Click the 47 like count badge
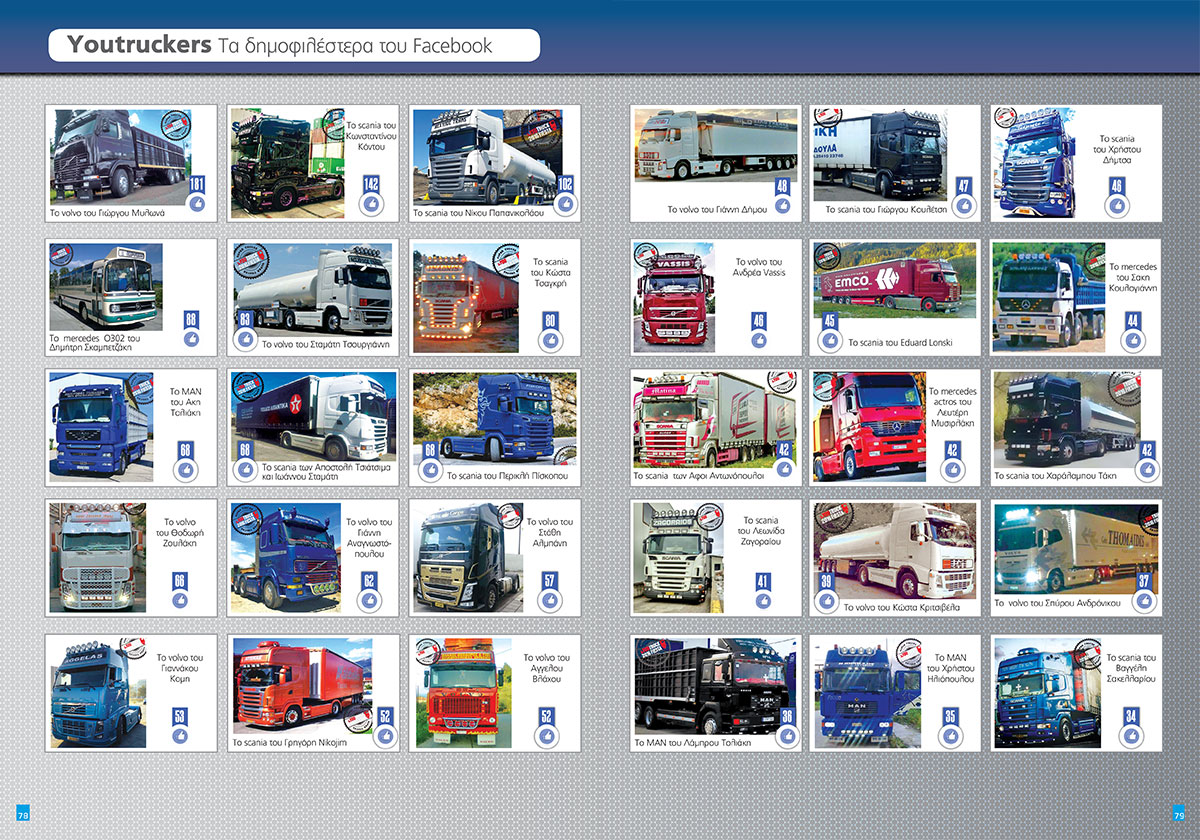The image size is (1200, 840). click(964, 185)
